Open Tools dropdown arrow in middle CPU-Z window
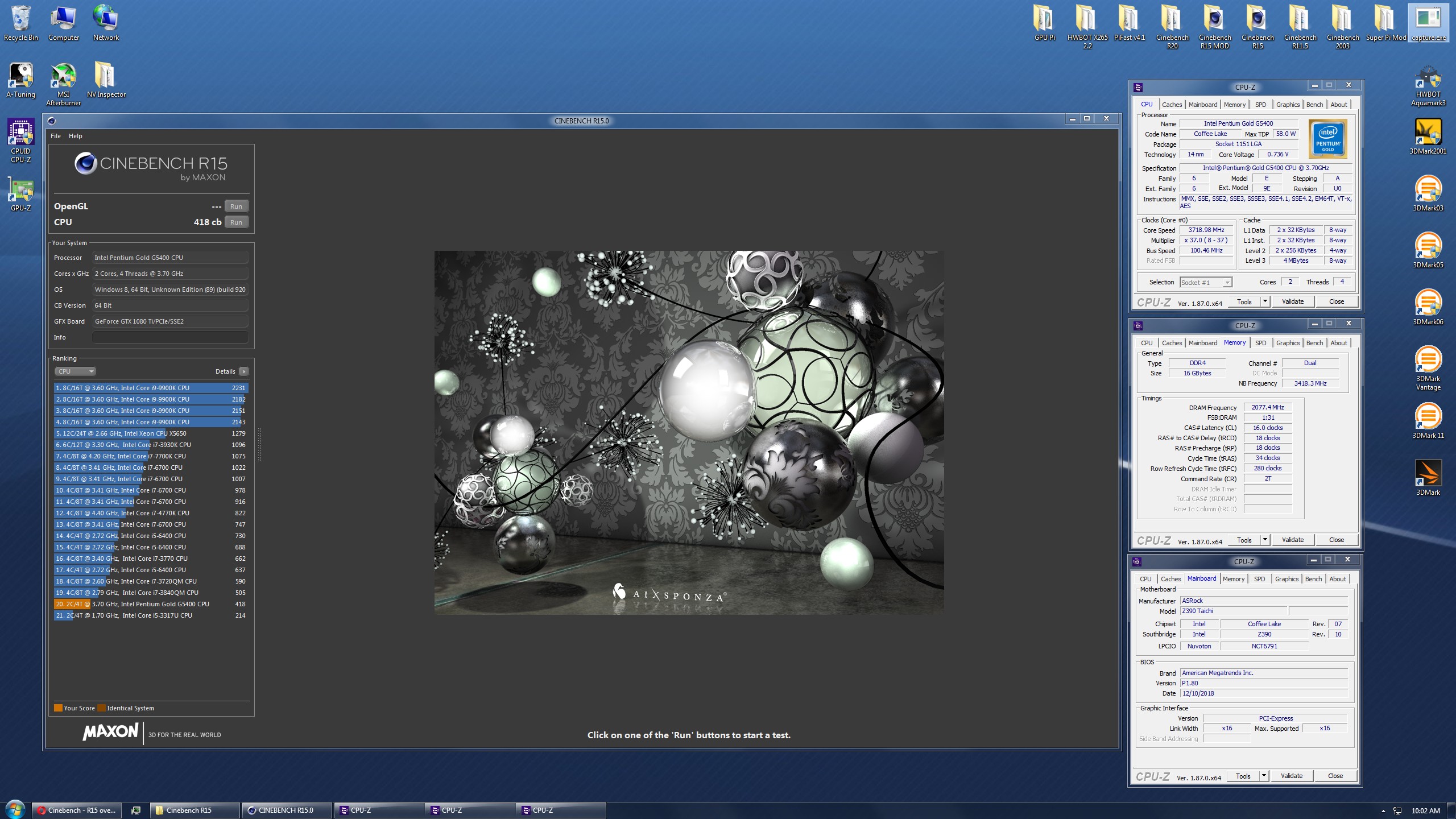1456x819 pixels. pyautogui.click(x=1265, y=540)
